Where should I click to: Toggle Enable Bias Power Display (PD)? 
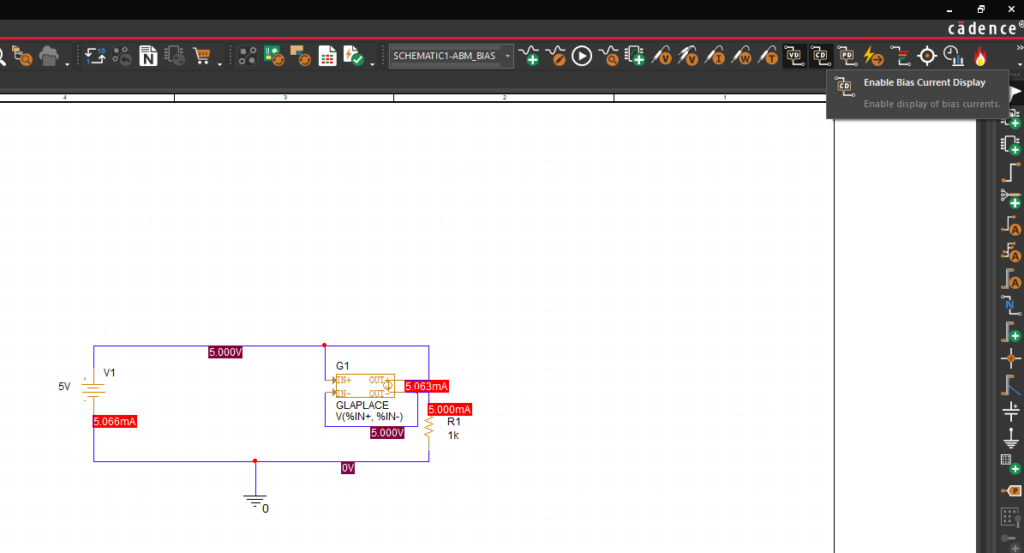pyautogui.click(x=847, y=56)
